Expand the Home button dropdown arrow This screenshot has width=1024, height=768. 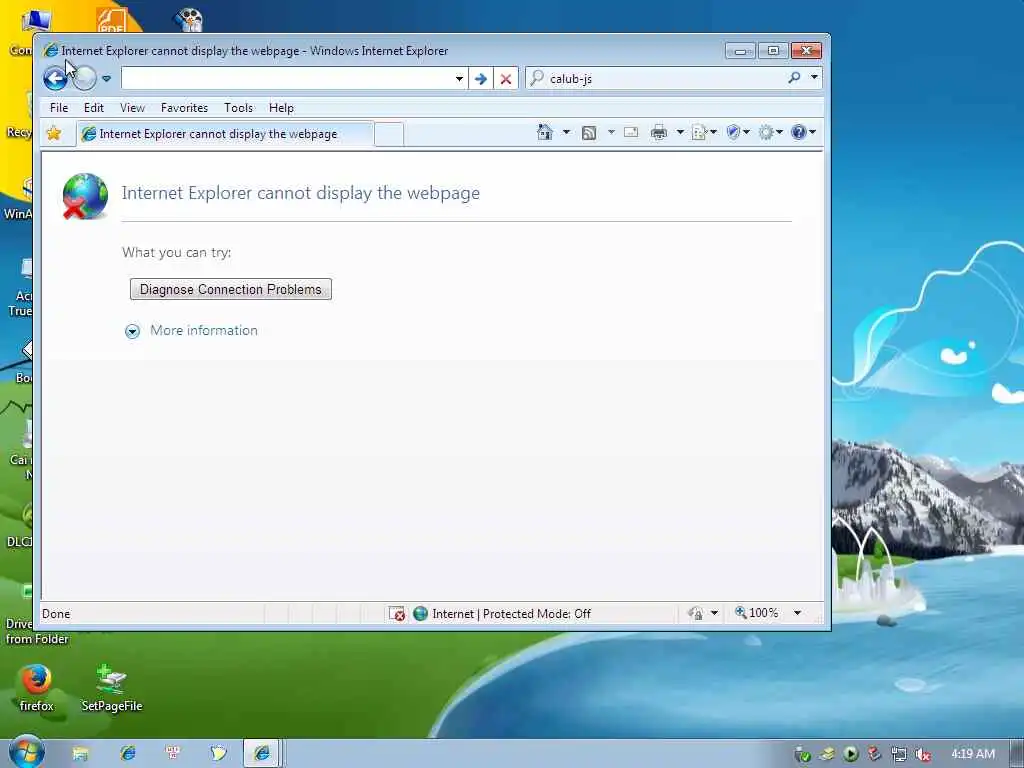click(566, 133)
